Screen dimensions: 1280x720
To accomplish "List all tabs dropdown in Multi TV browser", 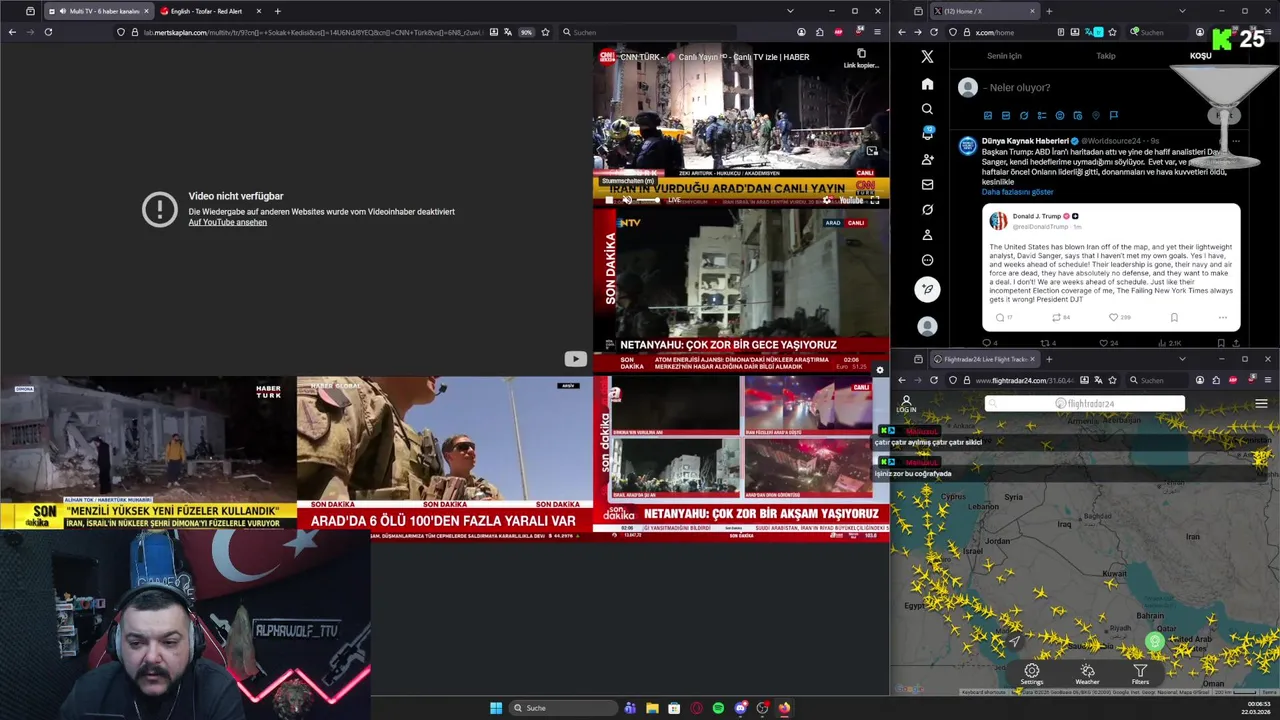I will 790,11.
